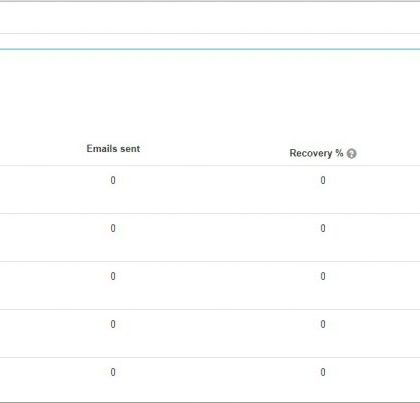Click the blank area between fourth row values
The image size is (420, 403).
coord(218,333)
